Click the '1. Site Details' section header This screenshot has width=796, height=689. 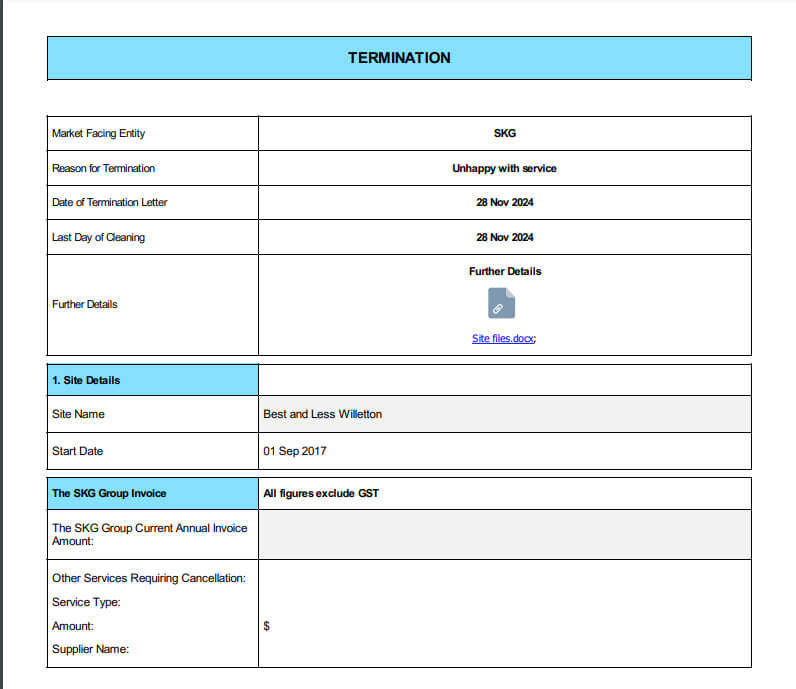click(153, 380)
